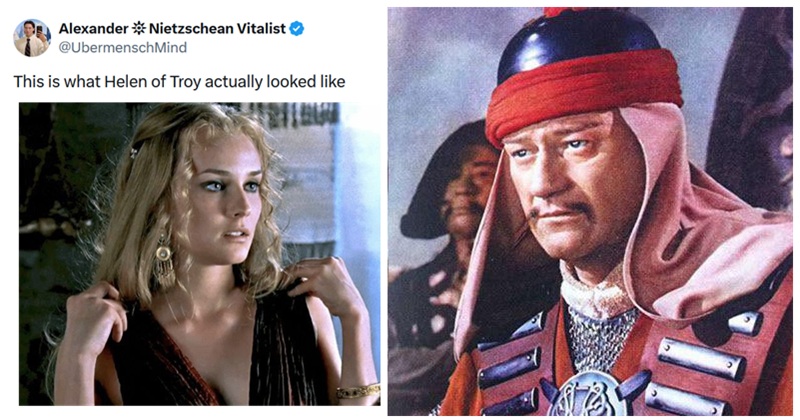Open the tweet author's profile avatar
This screenshot has width=800, height=420.
[x=32, y=38]
